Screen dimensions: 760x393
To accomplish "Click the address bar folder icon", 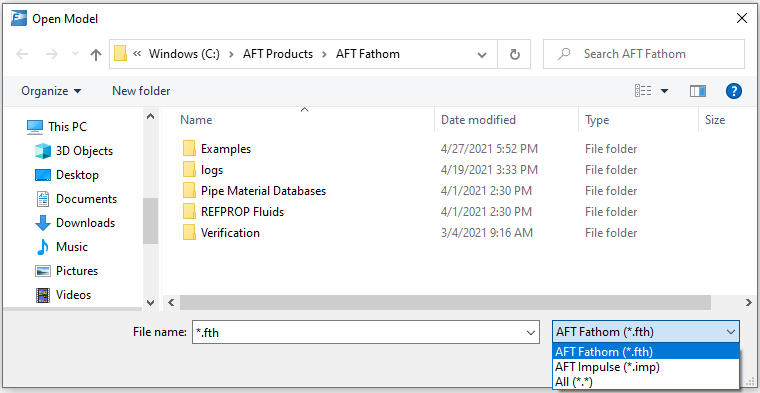I will tap(121, 54).
